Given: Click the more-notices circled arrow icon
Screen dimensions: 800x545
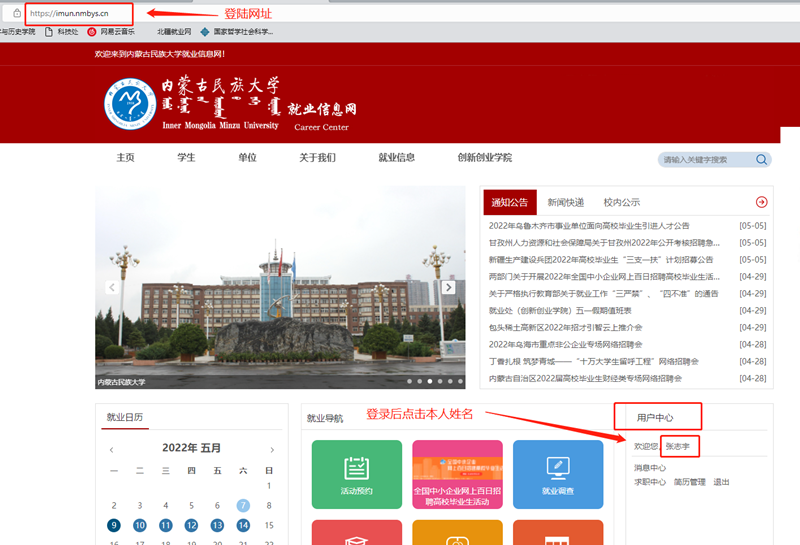Looking at the screenshot, I should pos(761,202).
